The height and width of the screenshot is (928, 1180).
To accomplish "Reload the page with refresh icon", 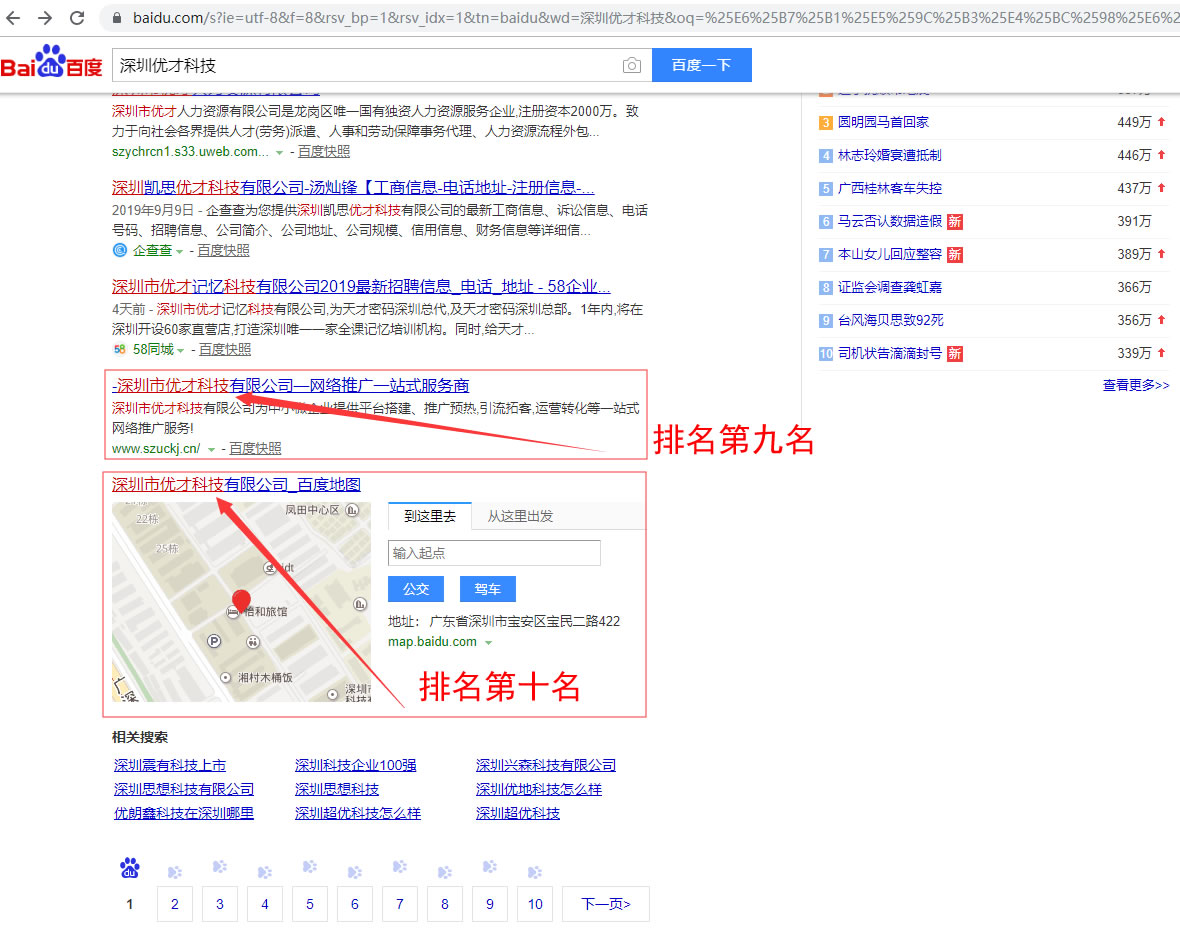I will (77, 18).
